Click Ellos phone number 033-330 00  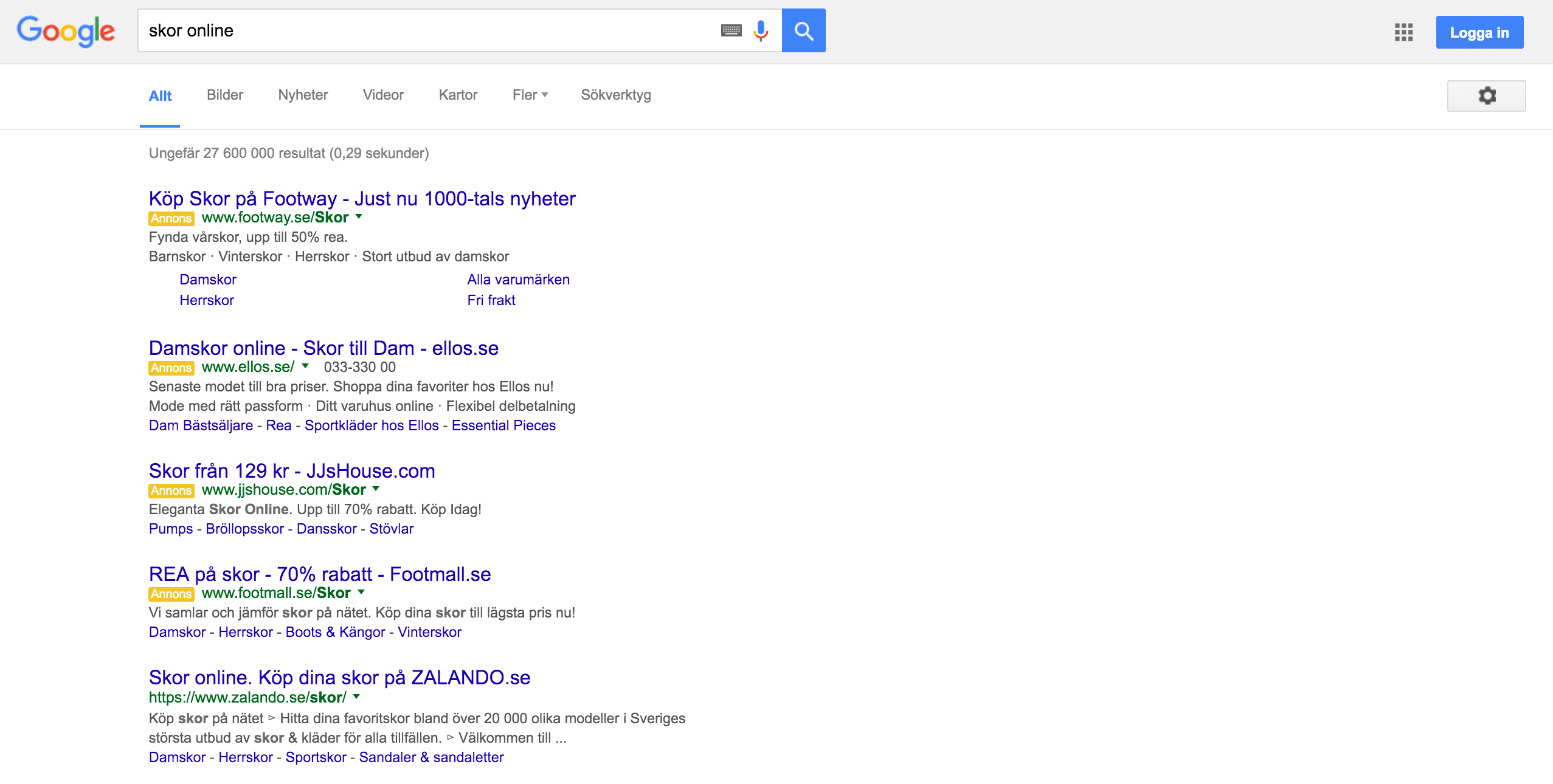tap(359, 367)
